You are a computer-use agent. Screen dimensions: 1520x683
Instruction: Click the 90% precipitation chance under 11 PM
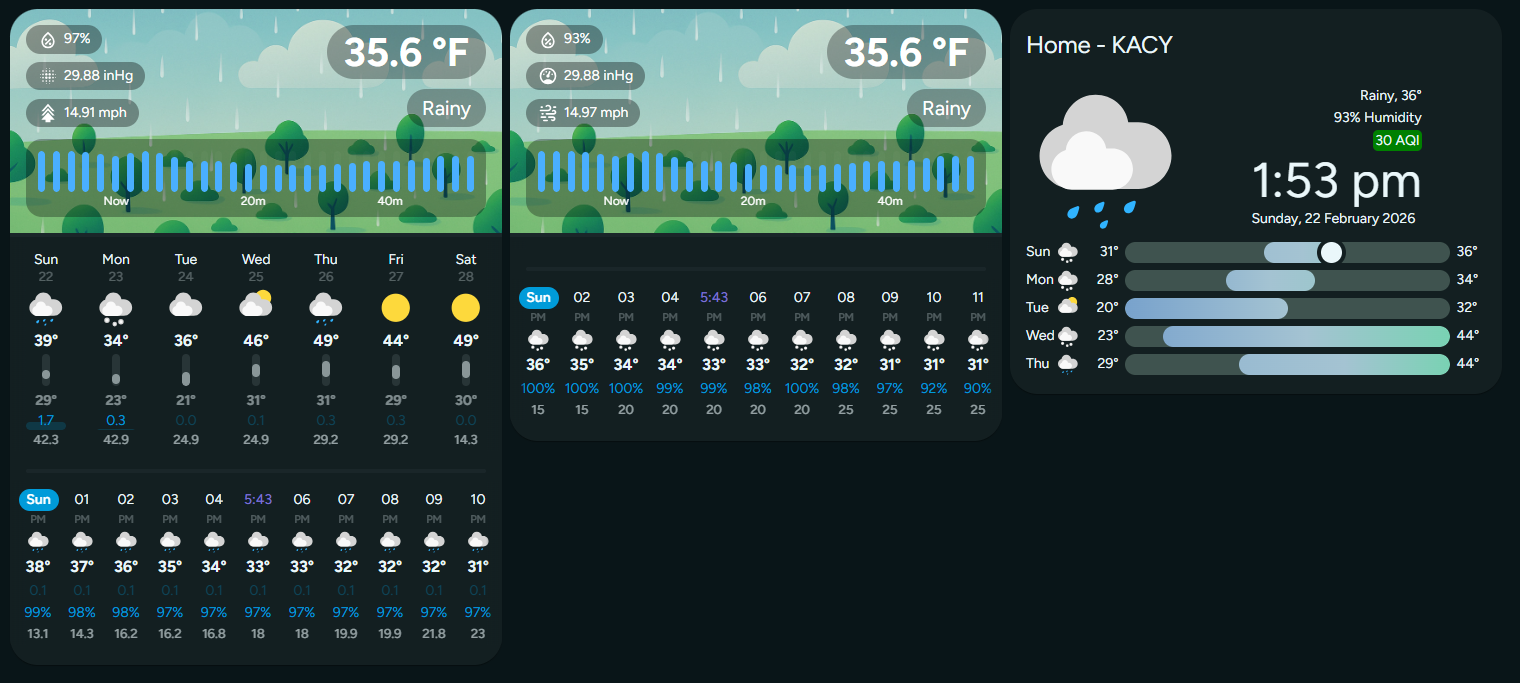coord(978,388)
